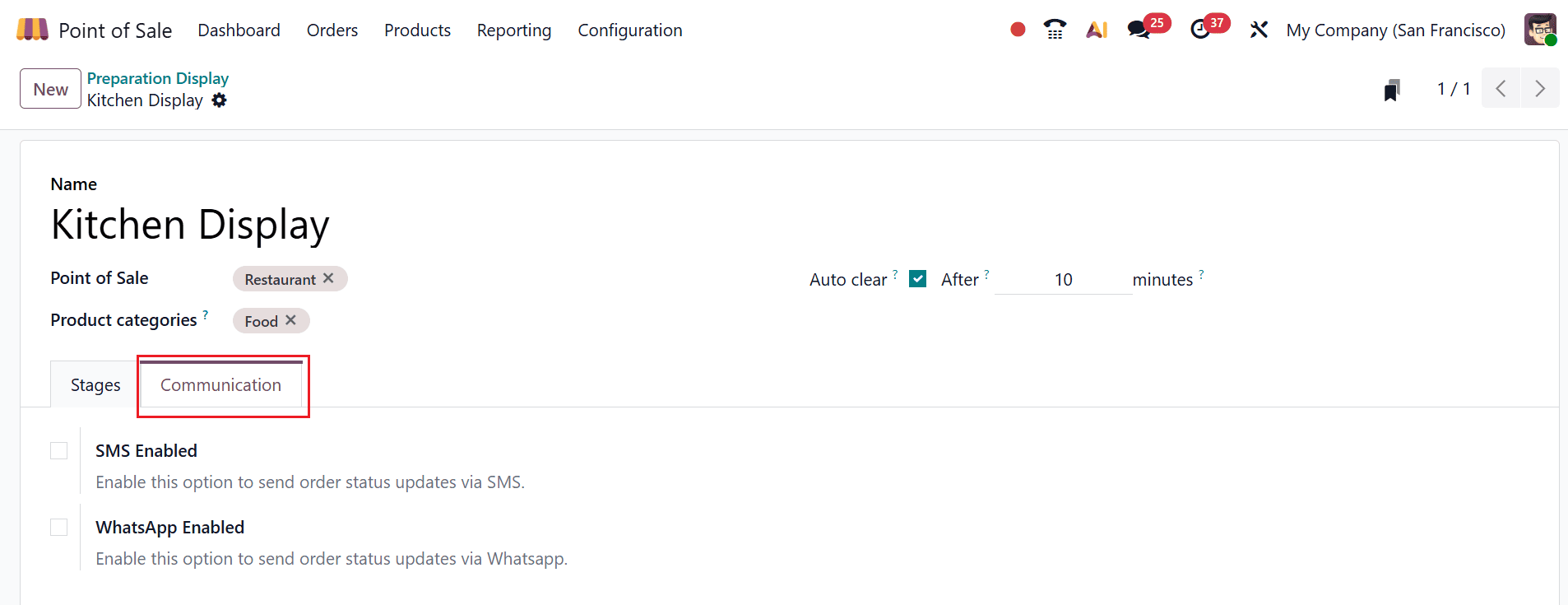Show Product categories help tooltip
This screenshot has width=1568, height=605.
(205, 314)
